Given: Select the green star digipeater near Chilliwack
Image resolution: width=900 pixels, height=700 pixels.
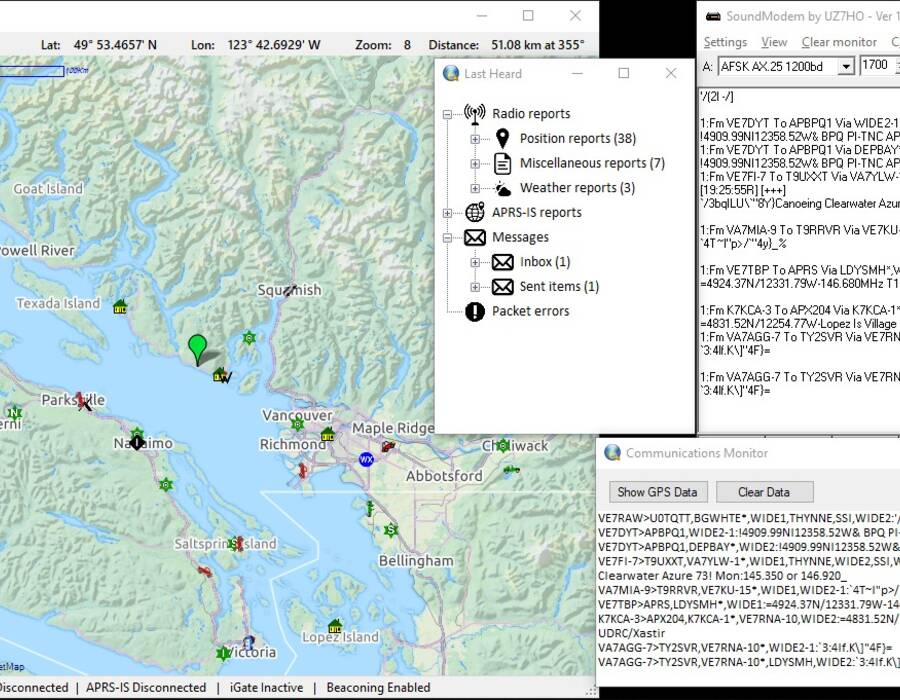Looking at the screenshot, I should pos(503,445).
